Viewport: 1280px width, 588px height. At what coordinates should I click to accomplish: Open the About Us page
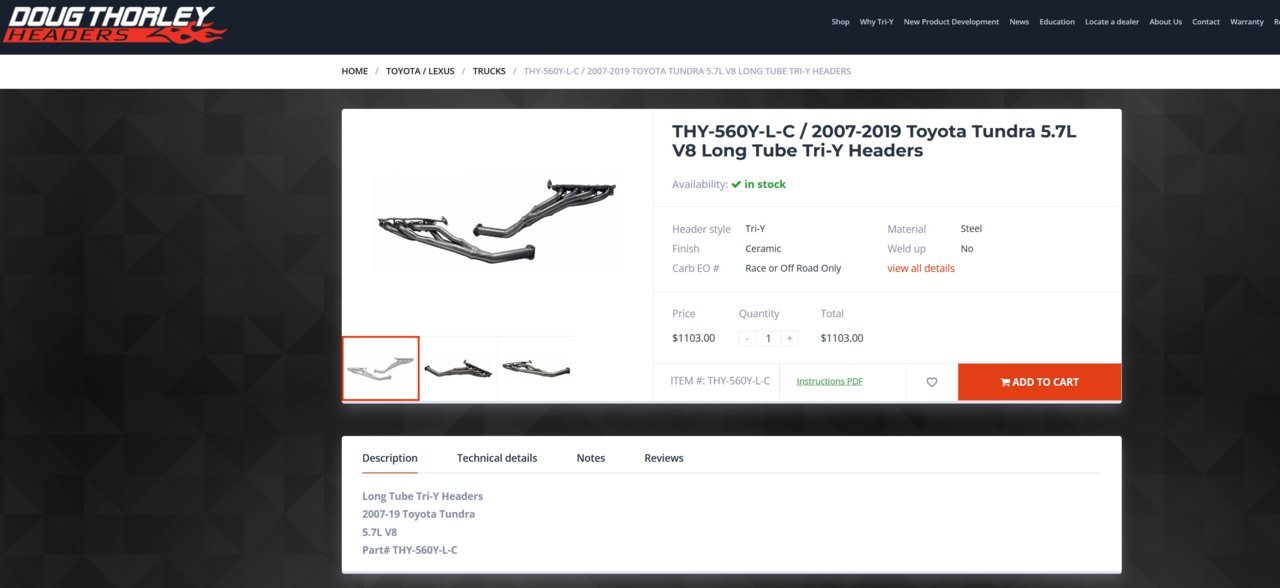point(1165,22)
